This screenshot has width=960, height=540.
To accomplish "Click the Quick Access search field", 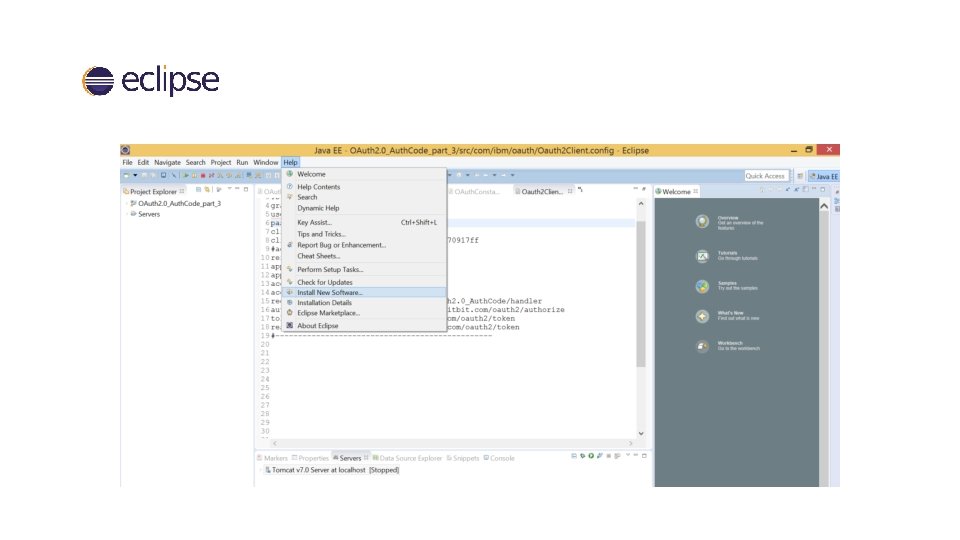I will pos(765,176).
